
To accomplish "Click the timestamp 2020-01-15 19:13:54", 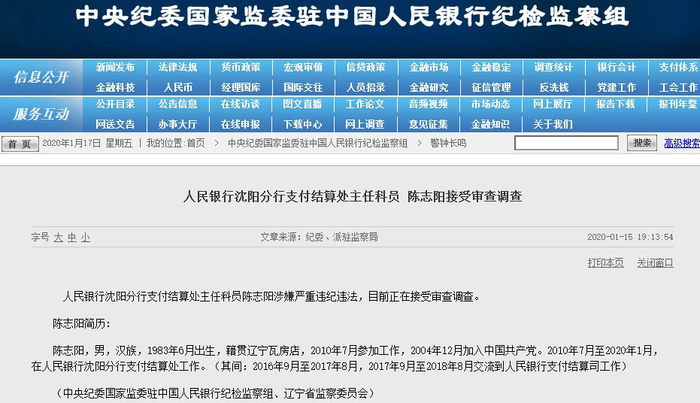I will click(630, 237).
